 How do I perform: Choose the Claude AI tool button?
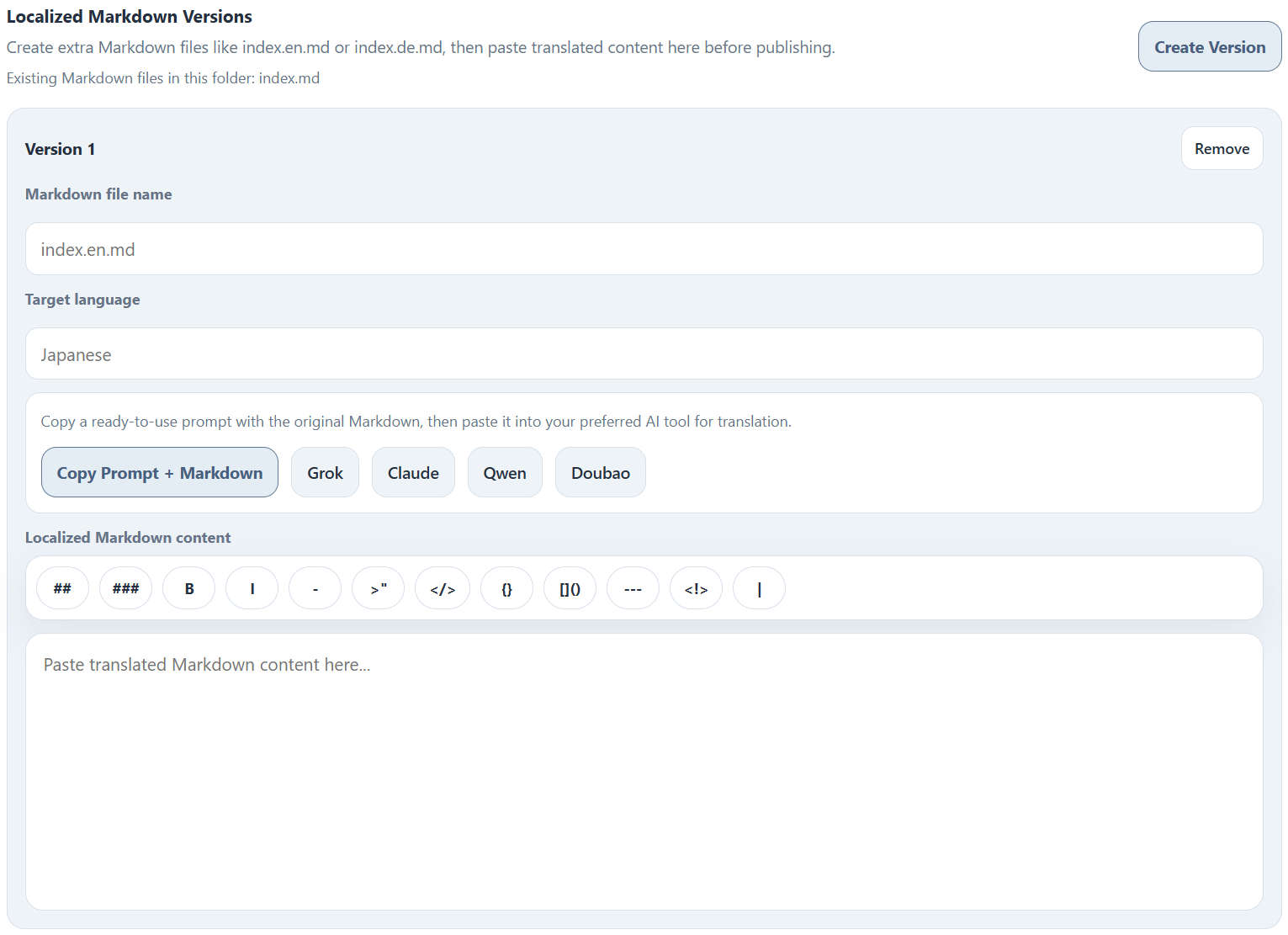click(413, 473)
